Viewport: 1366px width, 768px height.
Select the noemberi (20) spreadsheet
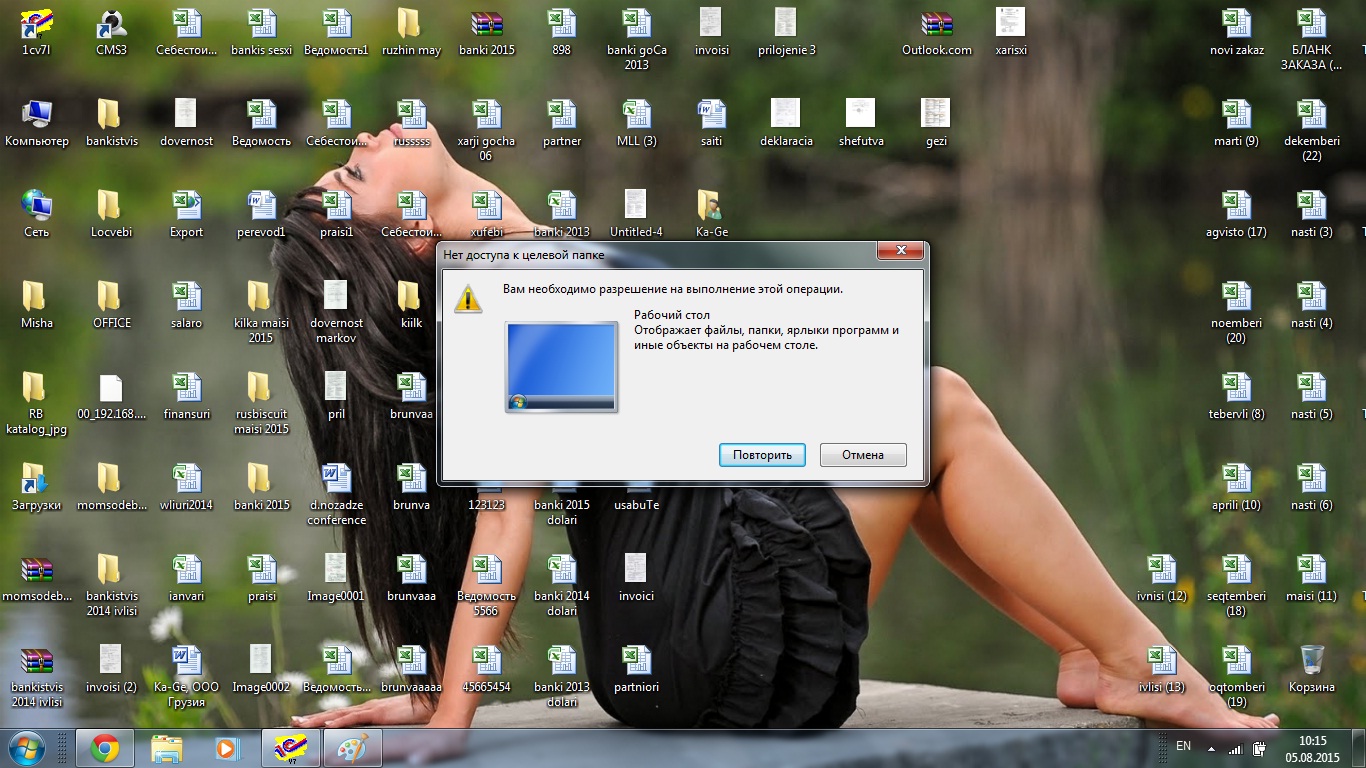click(1237, 312)
